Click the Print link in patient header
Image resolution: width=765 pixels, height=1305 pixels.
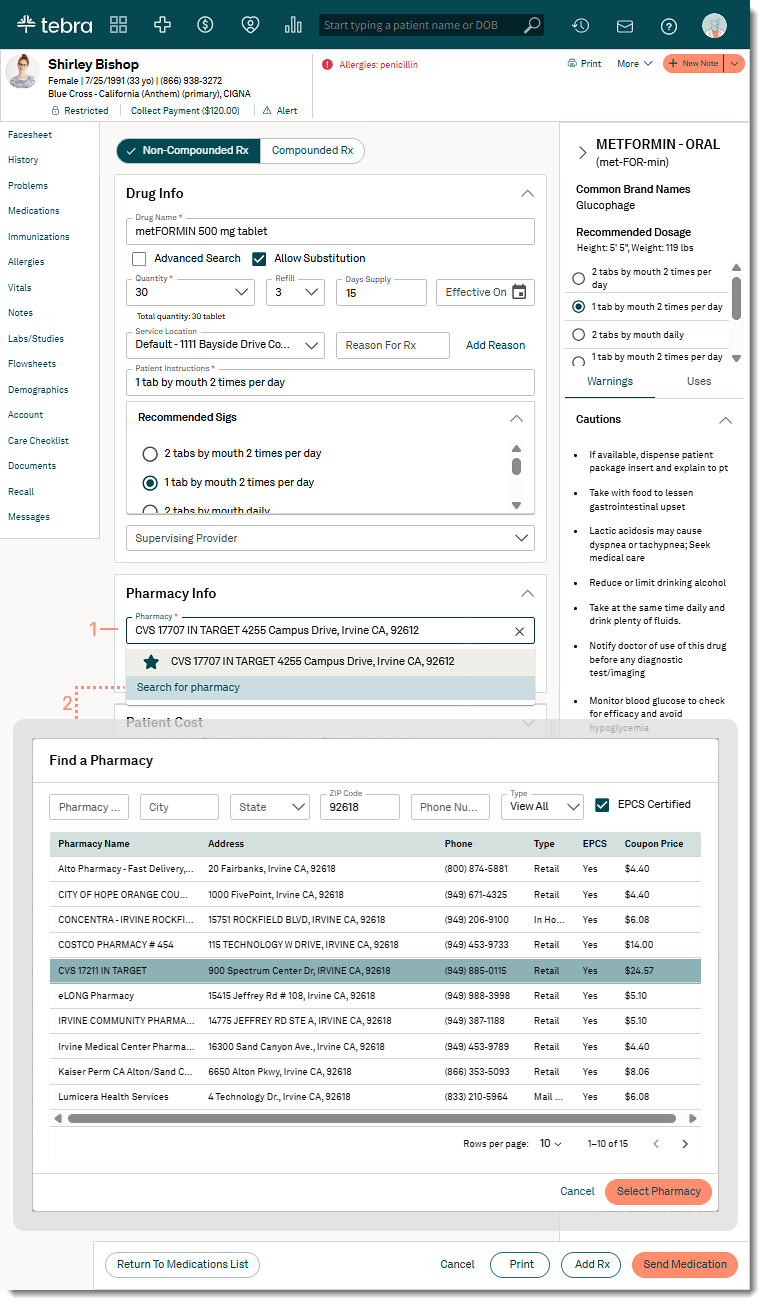coord(584,63)
